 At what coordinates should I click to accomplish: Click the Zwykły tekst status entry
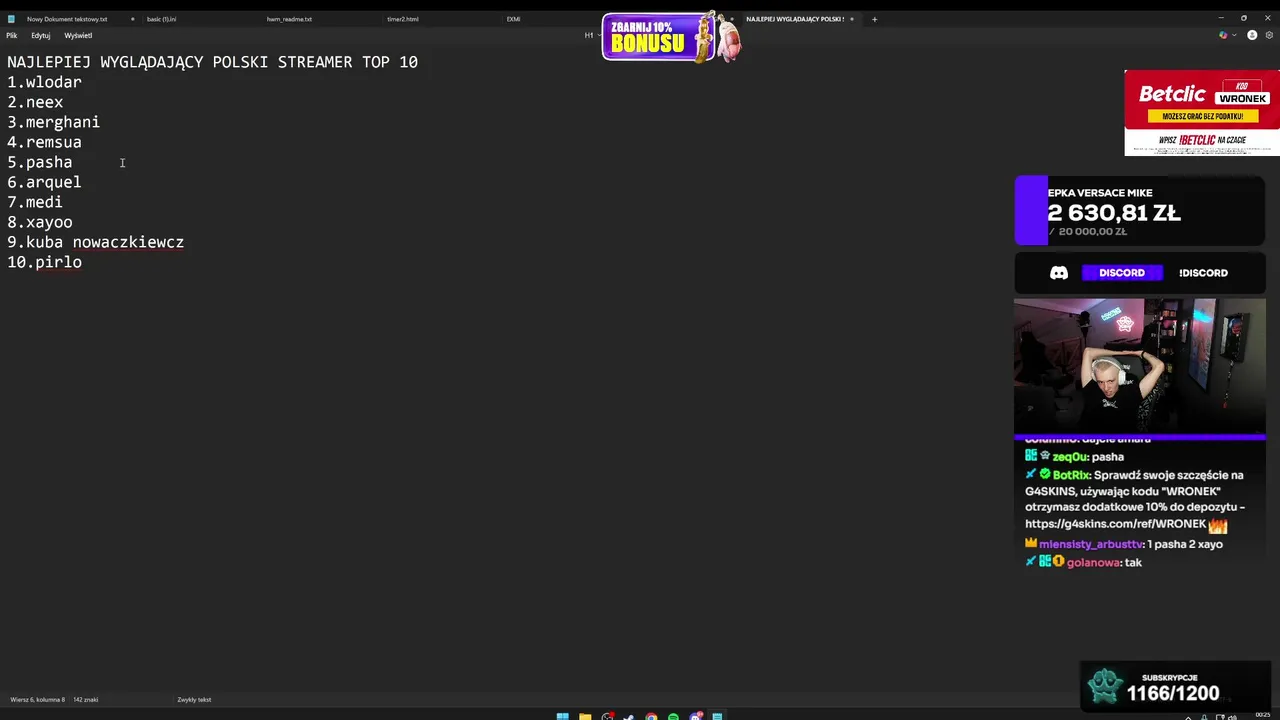click(x=194, y=700)
